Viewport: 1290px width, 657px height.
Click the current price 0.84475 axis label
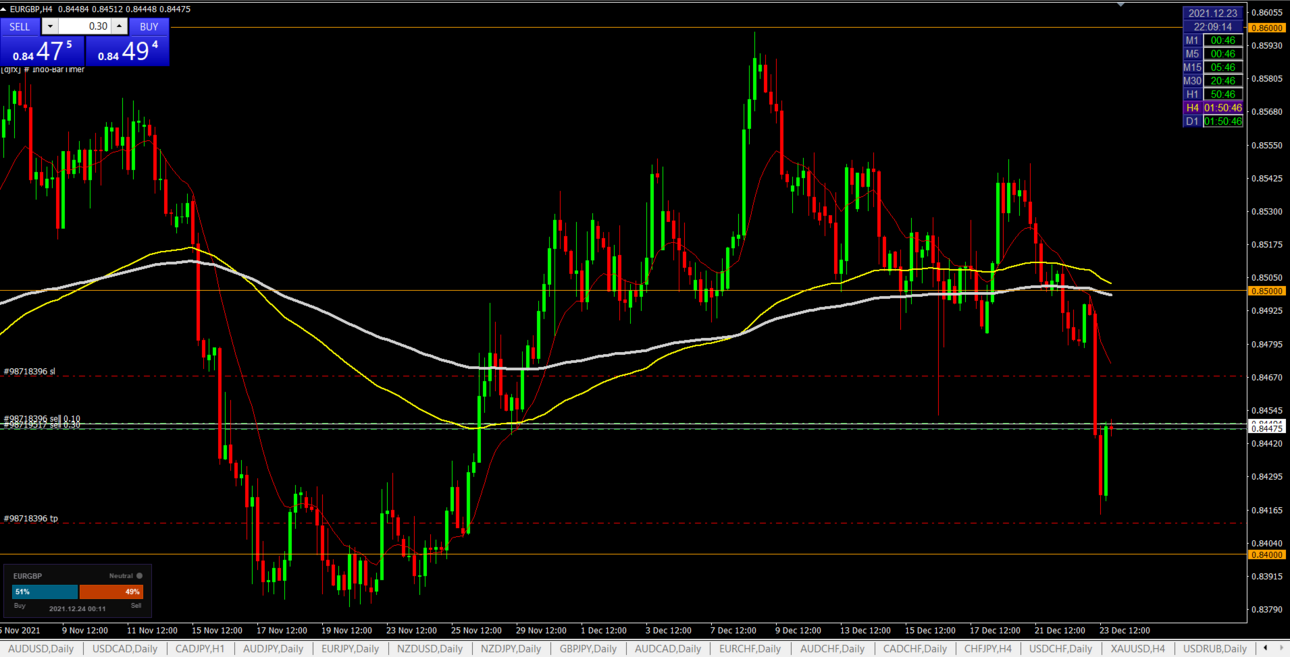(1267, 429)
